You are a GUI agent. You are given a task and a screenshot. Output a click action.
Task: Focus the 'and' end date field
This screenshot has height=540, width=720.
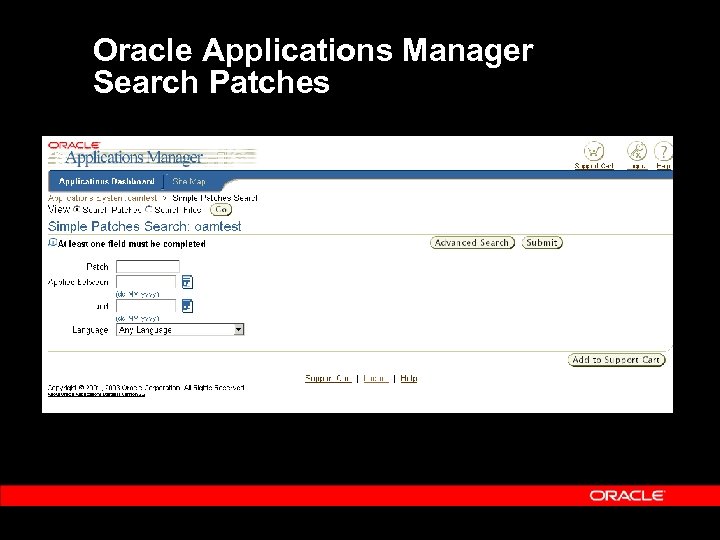point(146,306)
